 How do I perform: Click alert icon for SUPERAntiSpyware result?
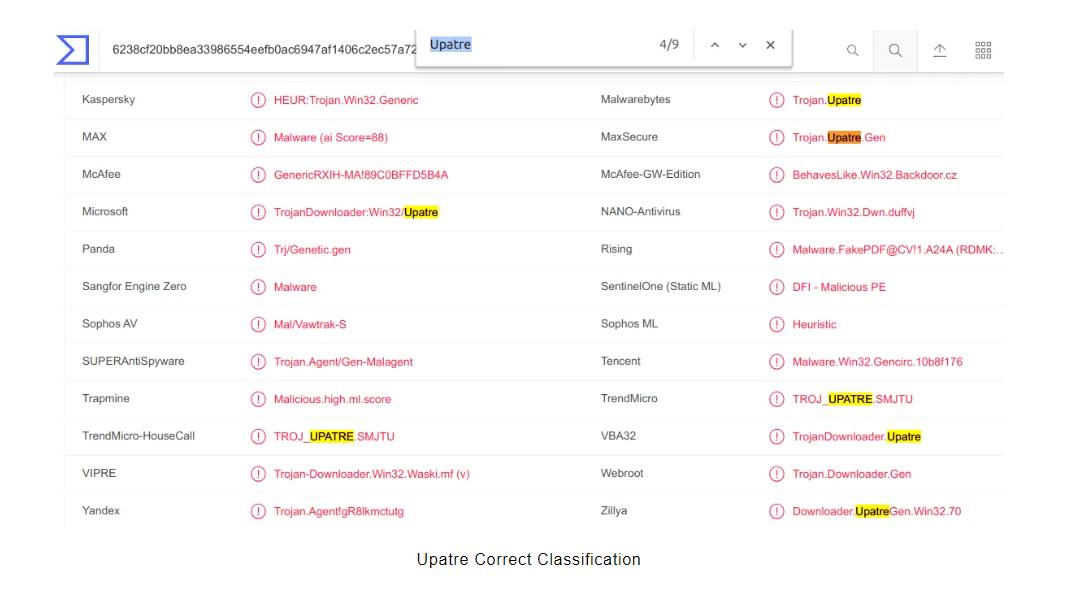pyautogui.click(x=258, y=361)
